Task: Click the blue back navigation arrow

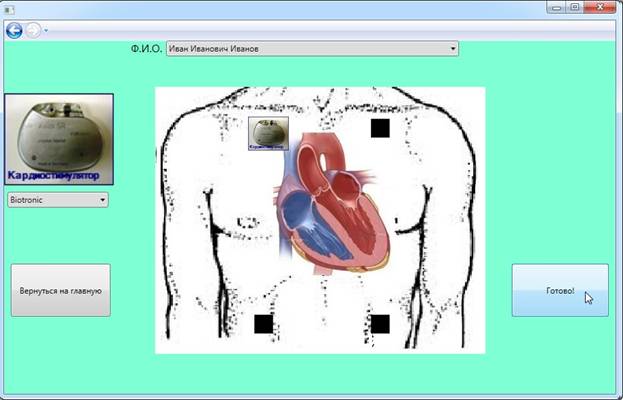Action: 14,30
